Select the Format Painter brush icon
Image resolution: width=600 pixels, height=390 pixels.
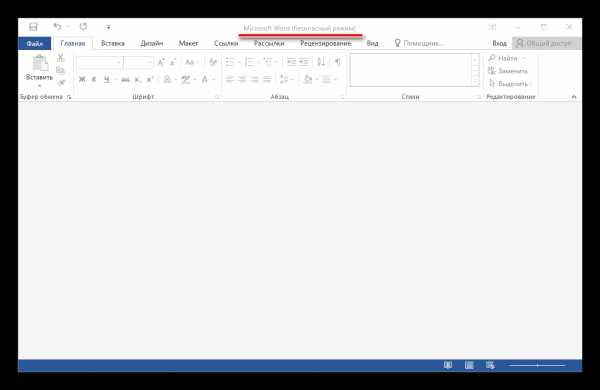pos(60,83)
